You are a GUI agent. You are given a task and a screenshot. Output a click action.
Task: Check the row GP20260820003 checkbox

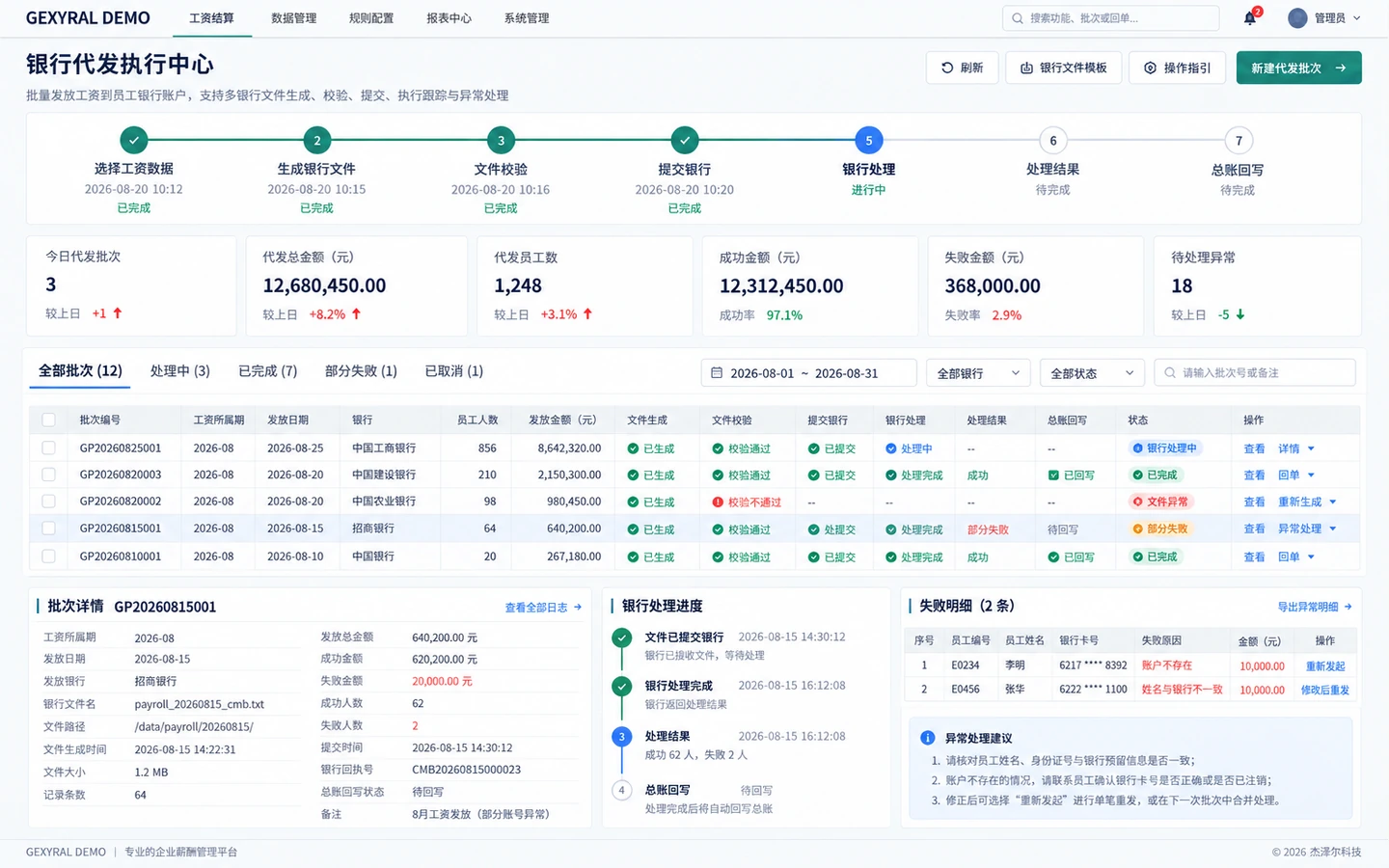pos(48,475)
